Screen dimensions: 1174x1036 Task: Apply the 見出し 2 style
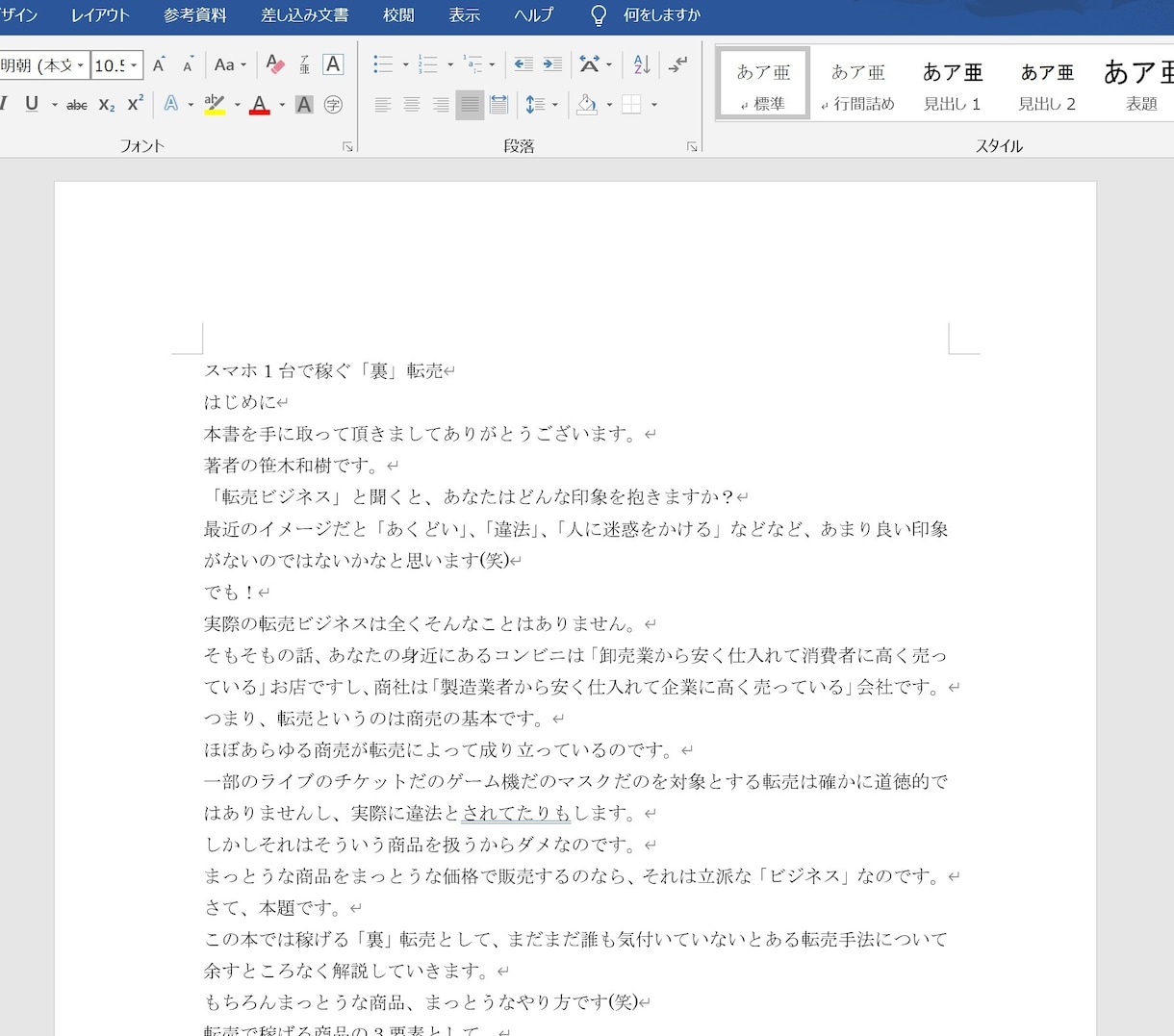point(1047,84)
